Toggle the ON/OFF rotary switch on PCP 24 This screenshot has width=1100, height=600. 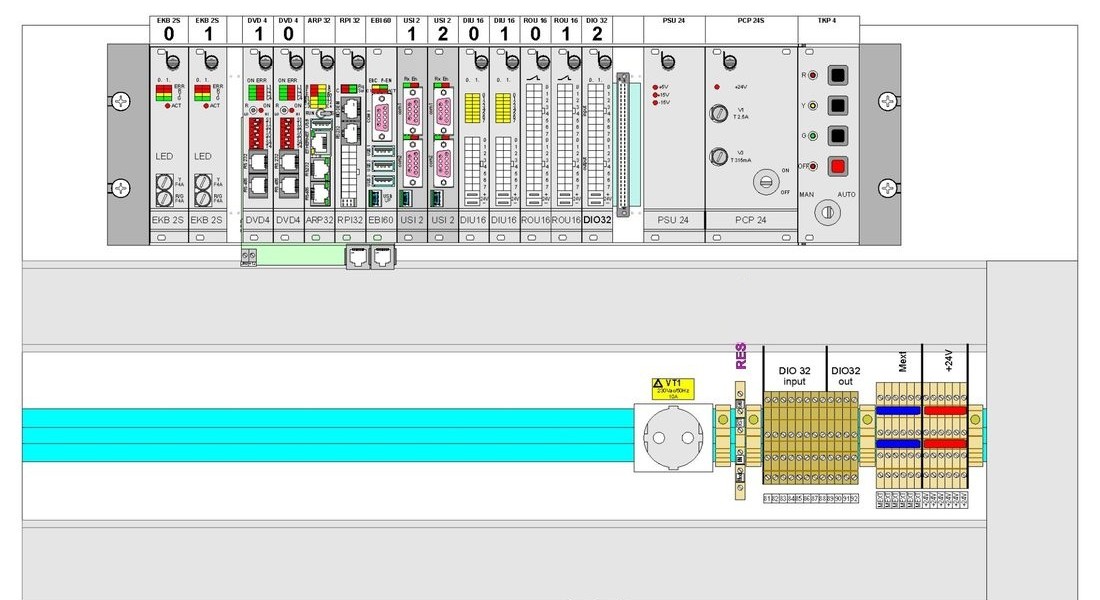(765, 182)
